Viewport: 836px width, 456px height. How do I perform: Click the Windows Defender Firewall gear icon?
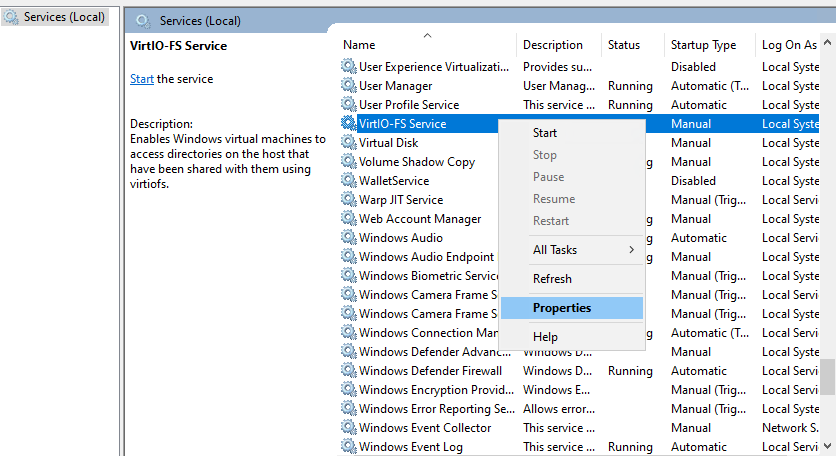tap(348, 371)
